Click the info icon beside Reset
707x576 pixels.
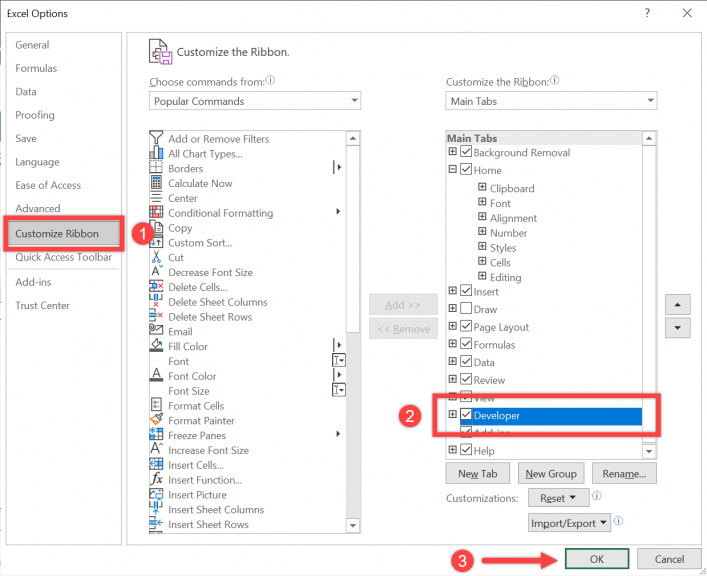pos(597,496)
